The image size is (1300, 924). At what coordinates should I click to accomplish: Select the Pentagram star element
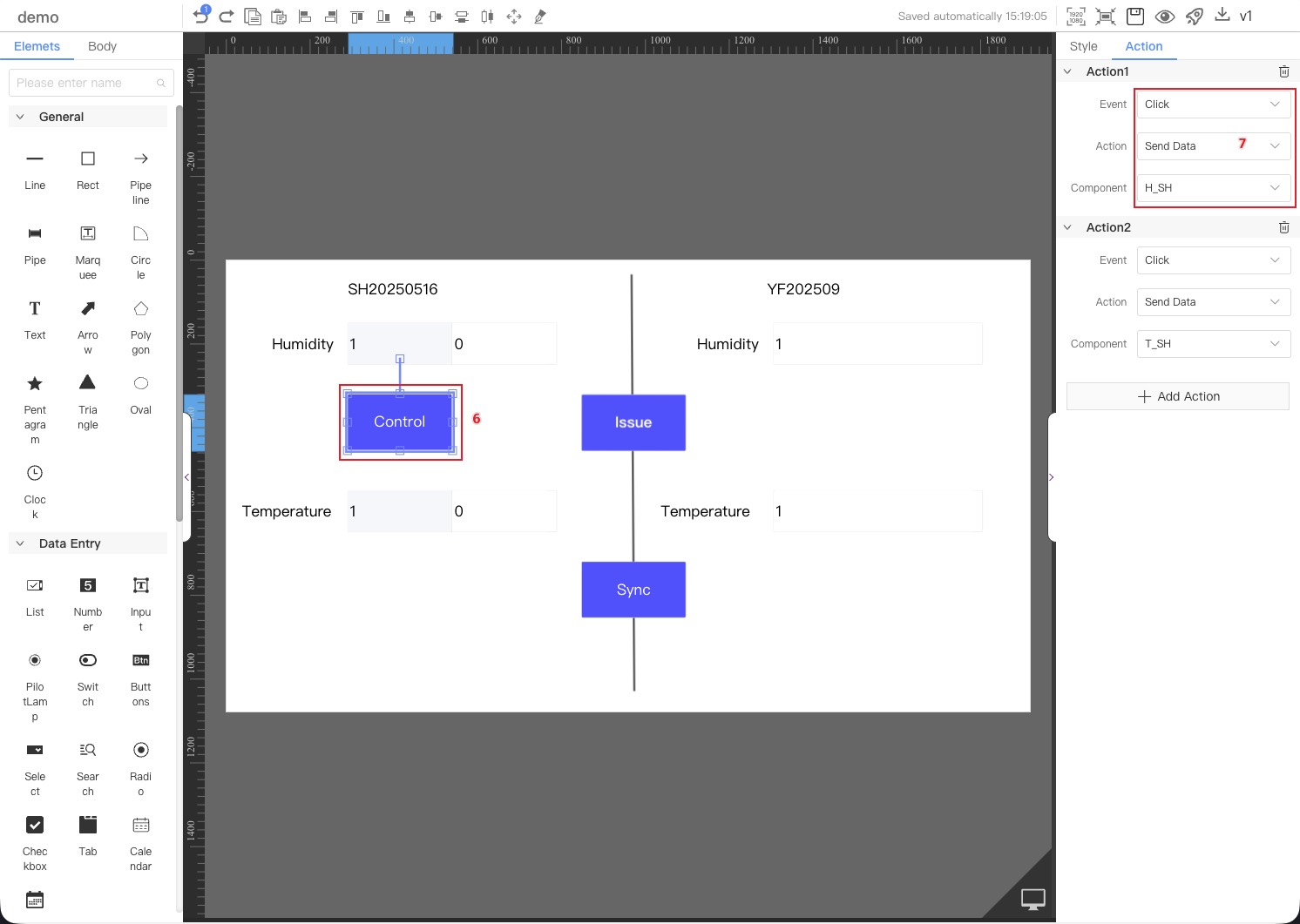[35, 384]
